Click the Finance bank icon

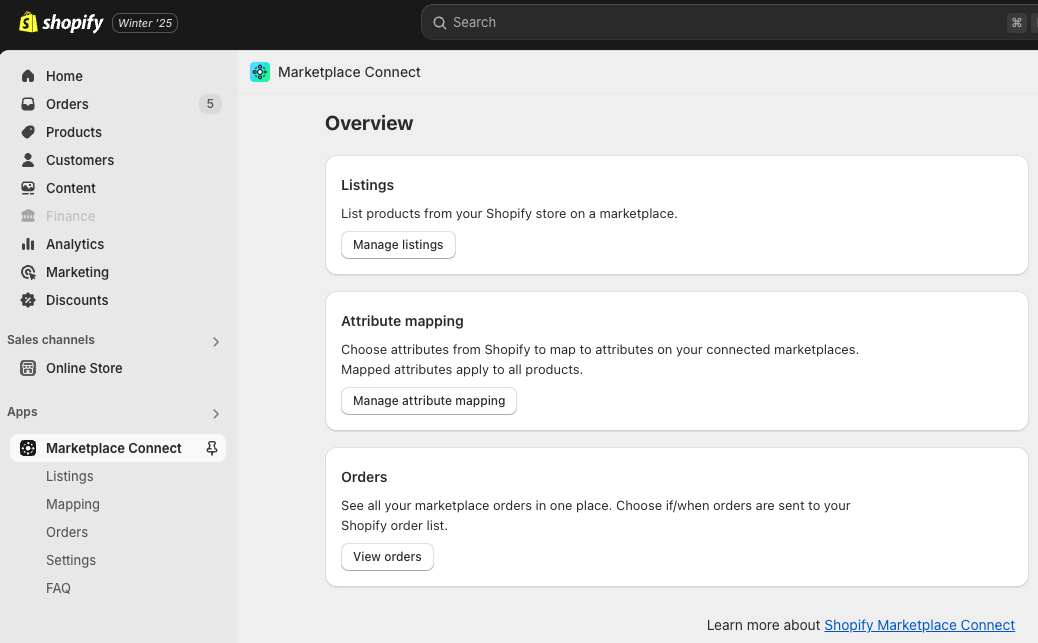point(28,216)
